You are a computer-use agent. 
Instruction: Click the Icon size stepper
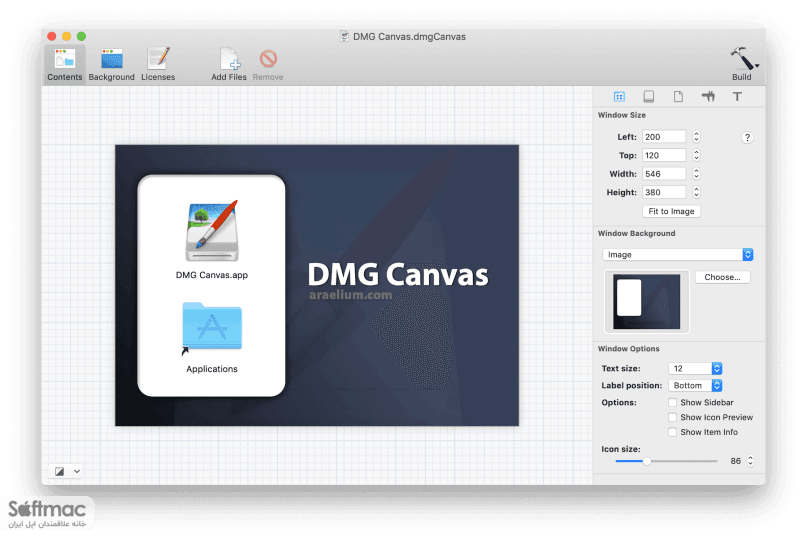[750, 461]
